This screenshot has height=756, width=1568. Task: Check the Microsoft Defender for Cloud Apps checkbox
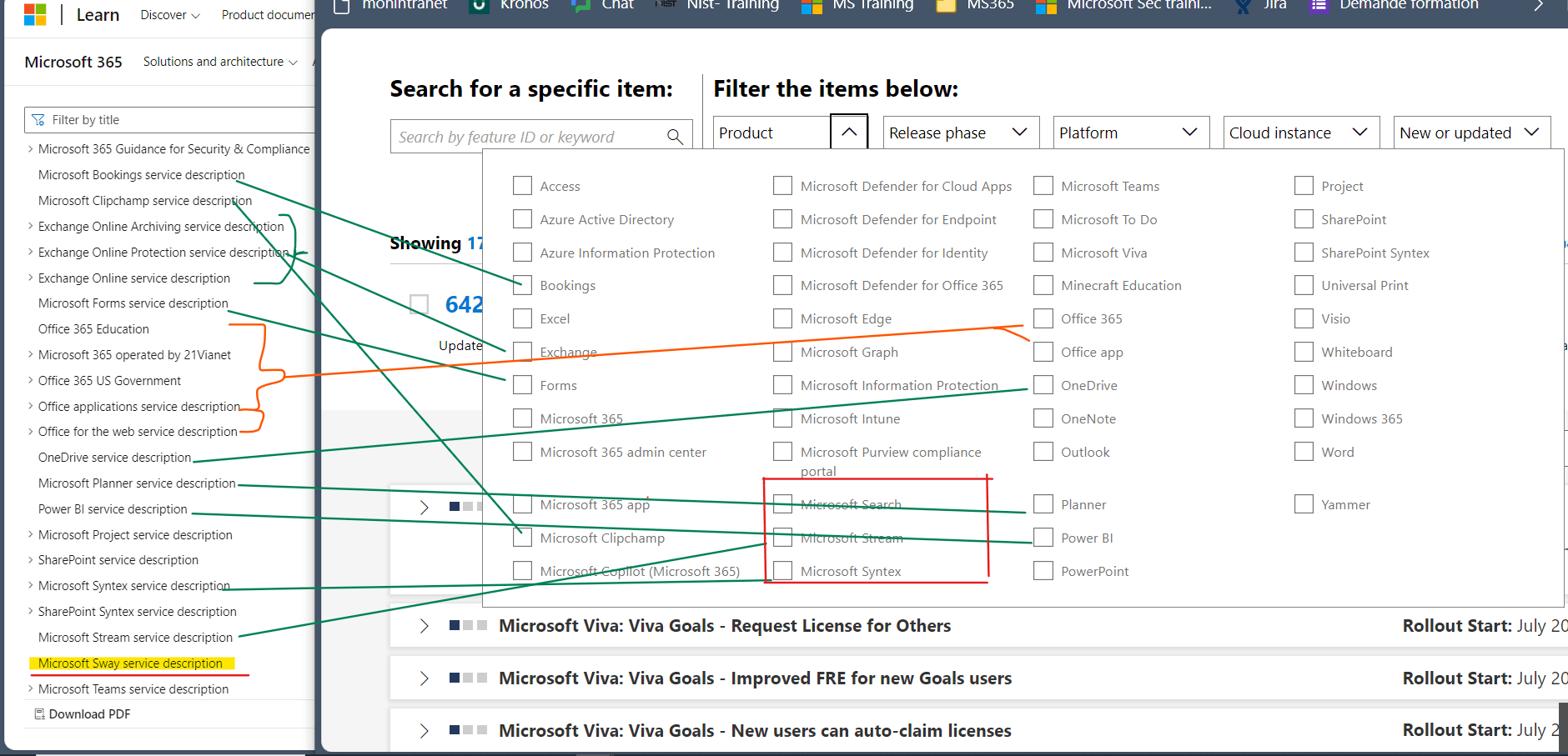(x=782, y=186)
